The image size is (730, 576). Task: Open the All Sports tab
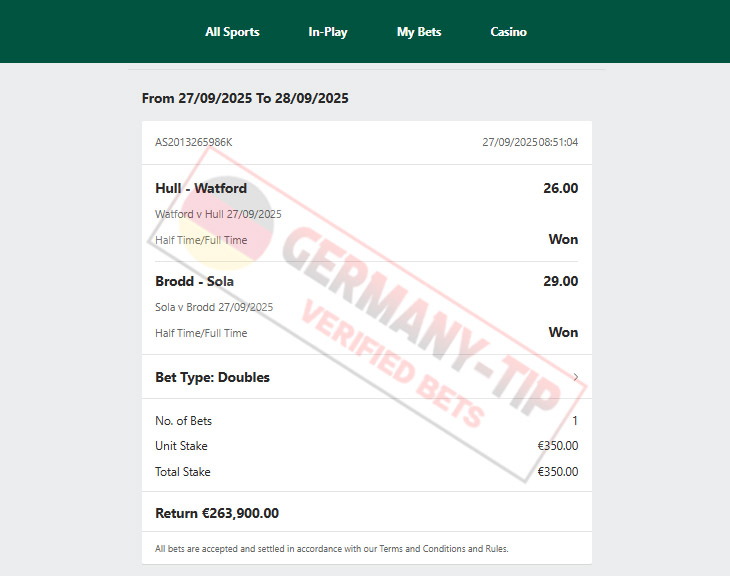[x=232, y=32]
